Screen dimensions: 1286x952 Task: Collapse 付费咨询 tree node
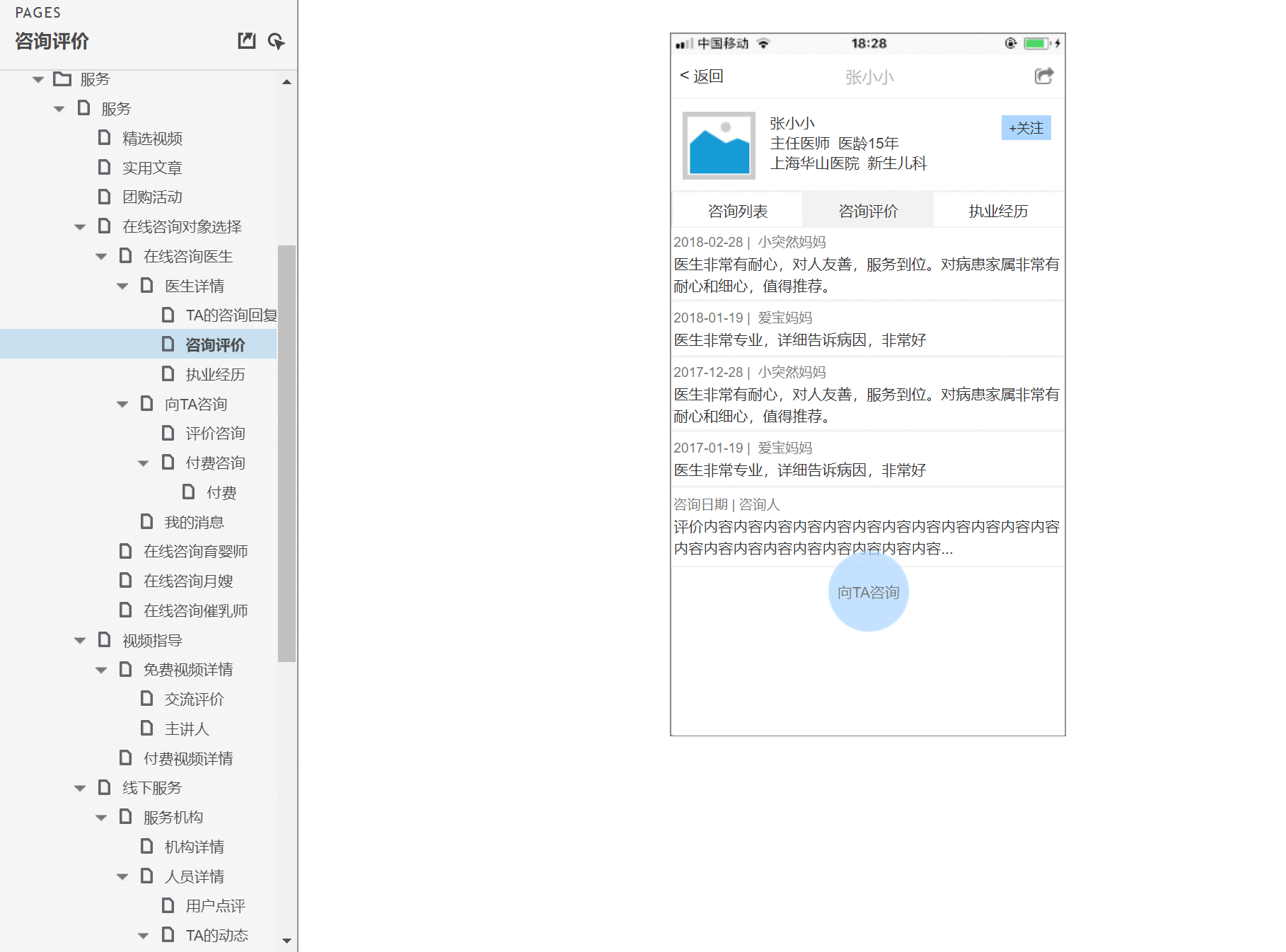click(x=144, y=463)
